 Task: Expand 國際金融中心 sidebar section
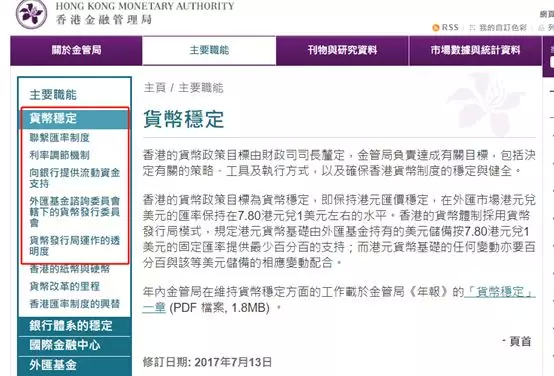[x=75, y=345]
